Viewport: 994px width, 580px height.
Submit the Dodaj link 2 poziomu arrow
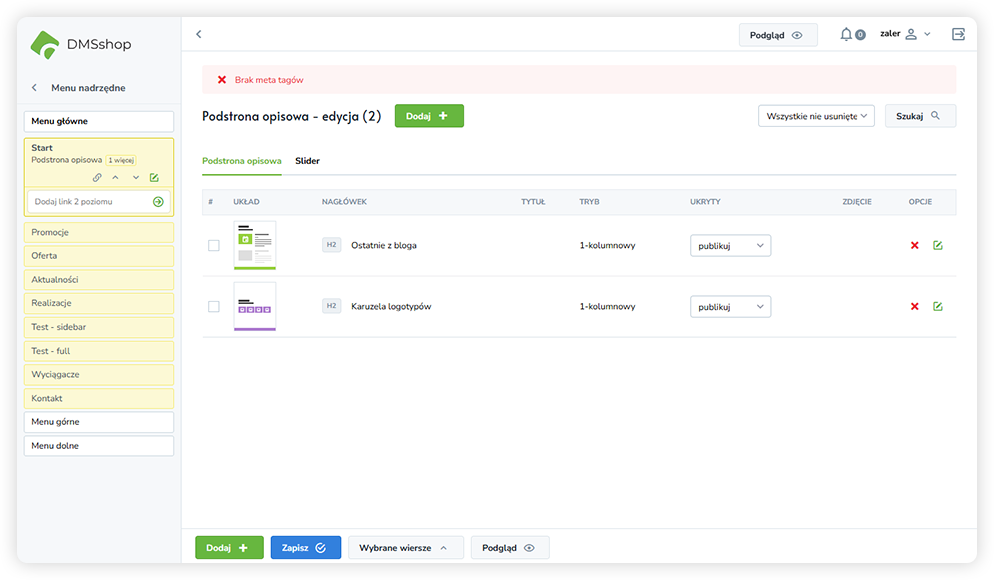(x=158, y=202)
